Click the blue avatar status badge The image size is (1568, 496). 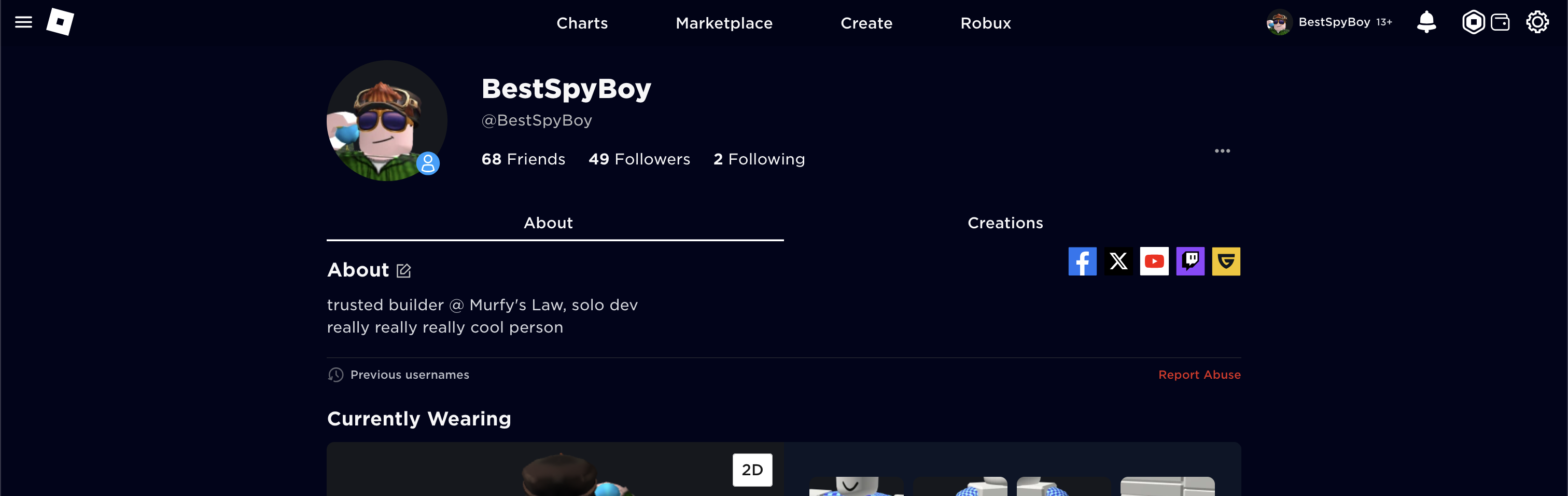click(x=428, y=163)
